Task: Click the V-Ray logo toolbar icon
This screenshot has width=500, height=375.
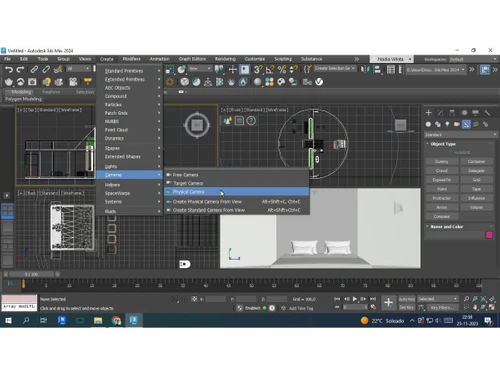Action: [319, 82]
